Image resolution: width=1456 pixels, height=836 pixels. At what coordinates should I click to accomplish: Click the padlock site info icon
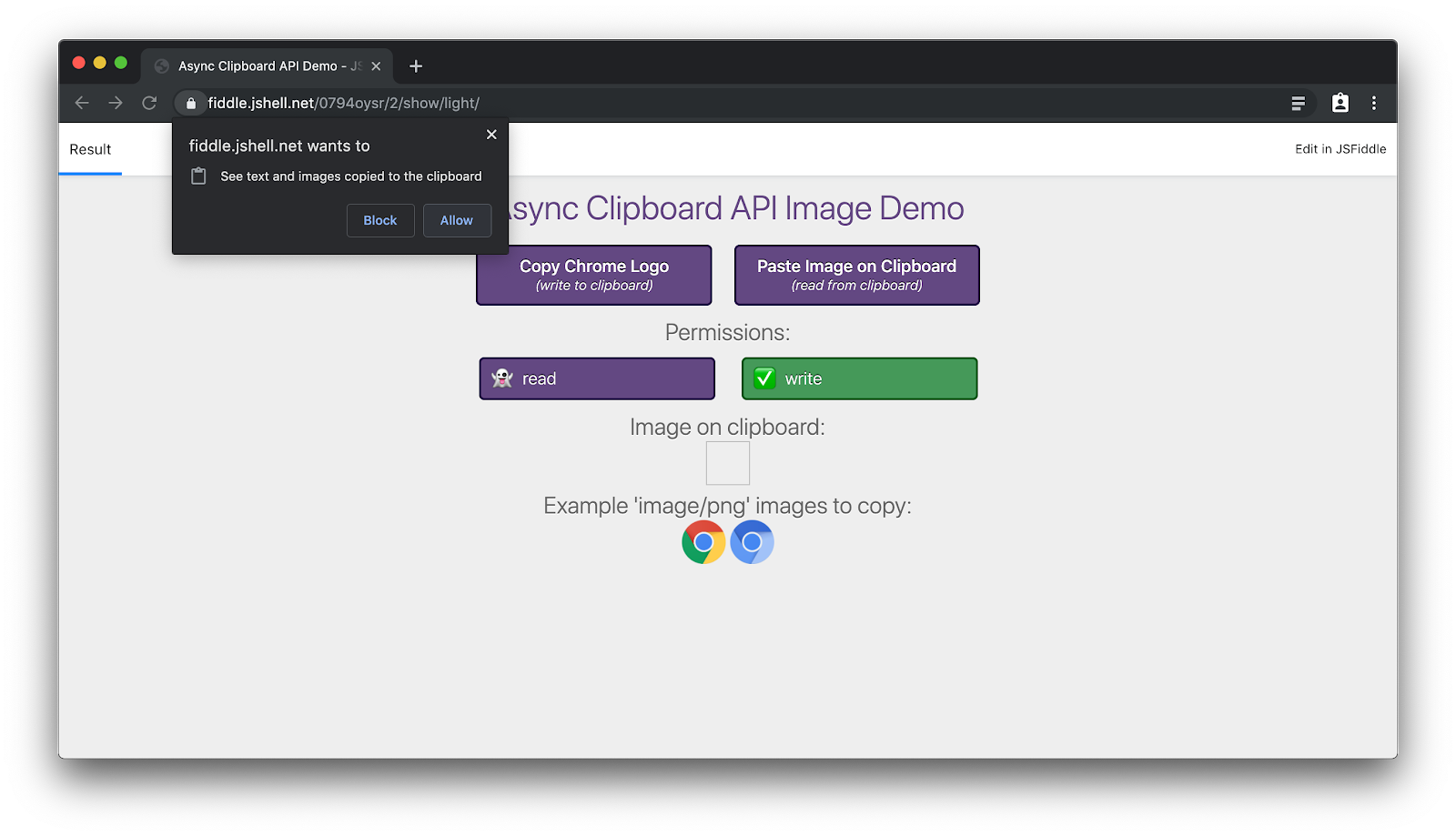pos(191,104)
